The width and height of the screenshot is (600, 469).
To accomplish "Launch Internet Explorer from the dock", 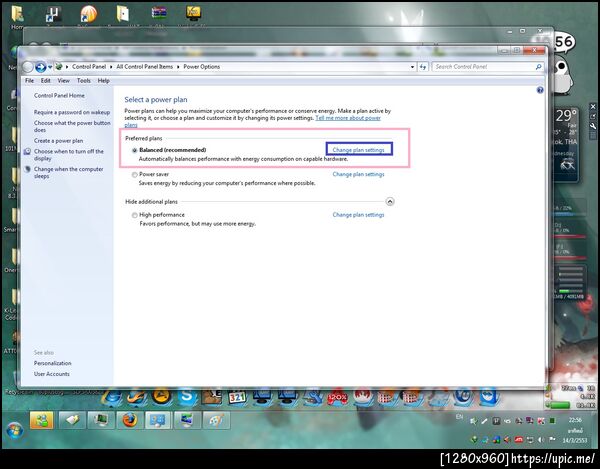I will [x=112, y=398].
